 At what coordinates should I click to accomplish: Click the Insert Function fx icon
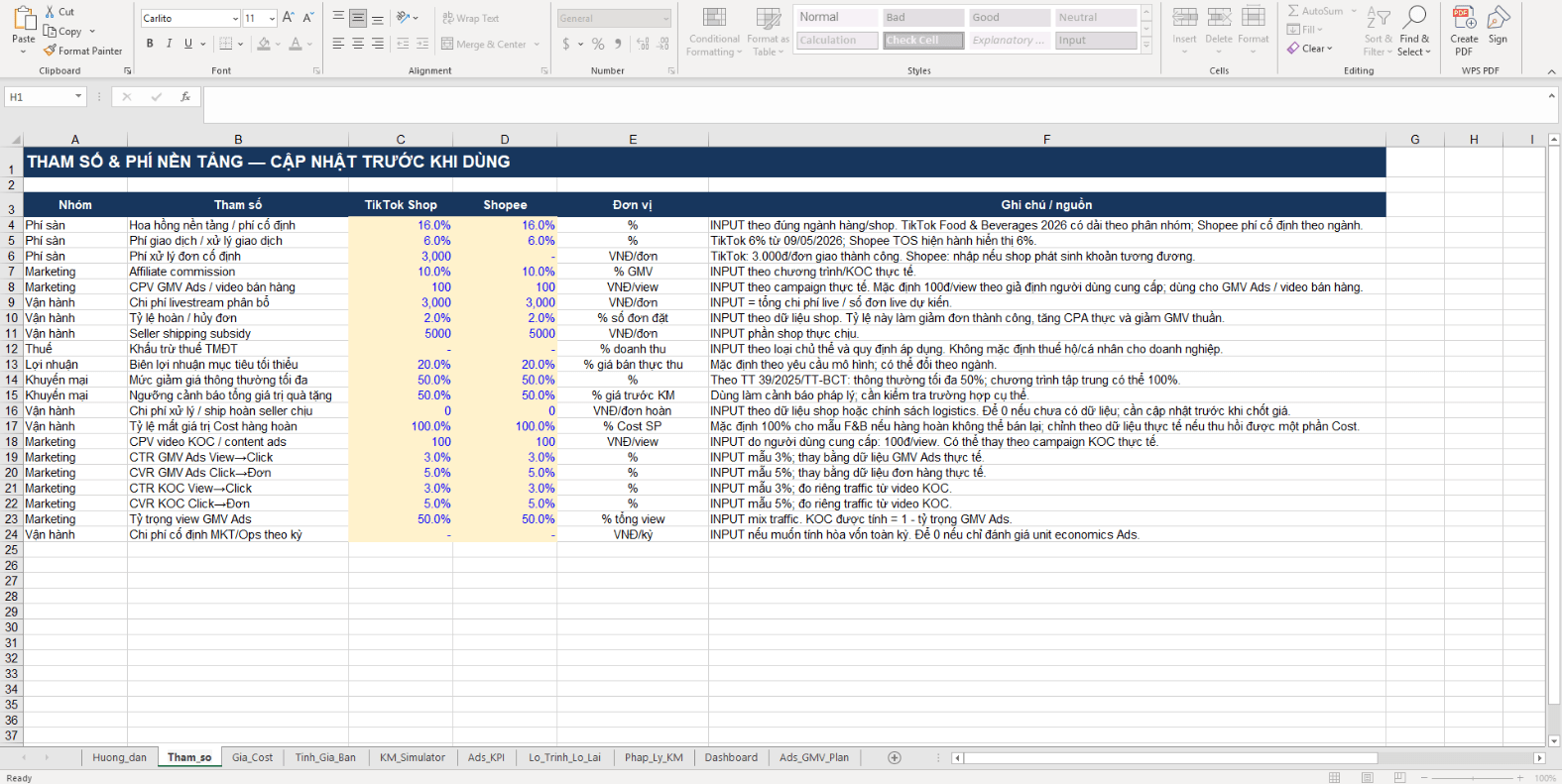click(x=185, y=97)
